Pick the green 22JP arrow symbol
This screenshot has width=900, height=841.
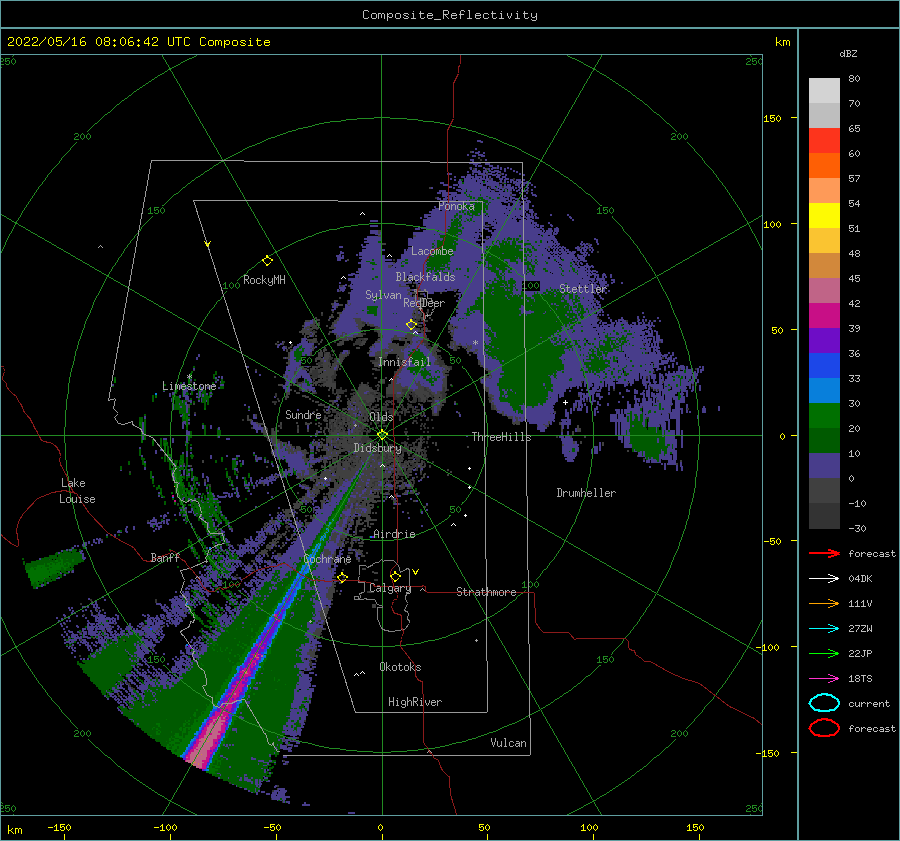[824, 653]
